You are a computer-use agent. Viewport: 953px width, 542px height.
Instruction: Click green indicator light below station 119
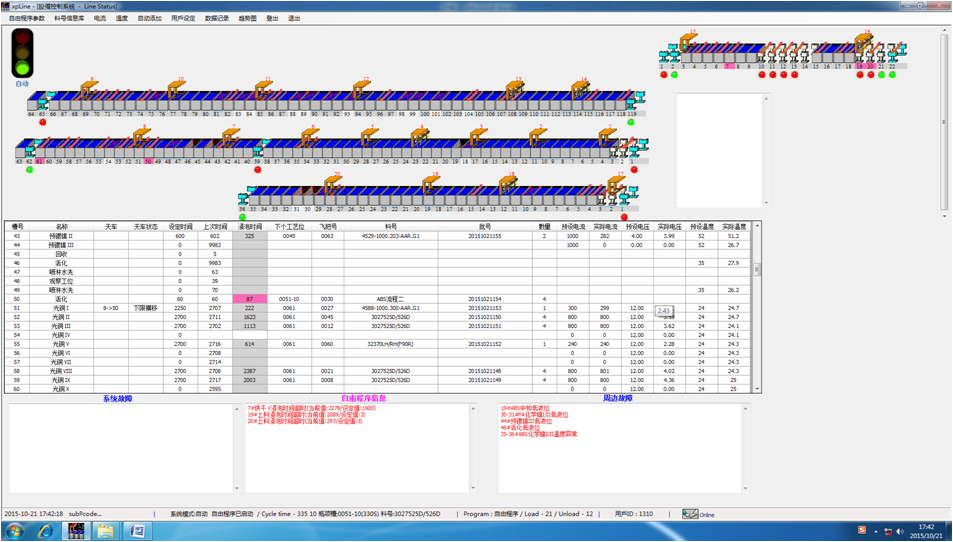(x=631, y=123)
